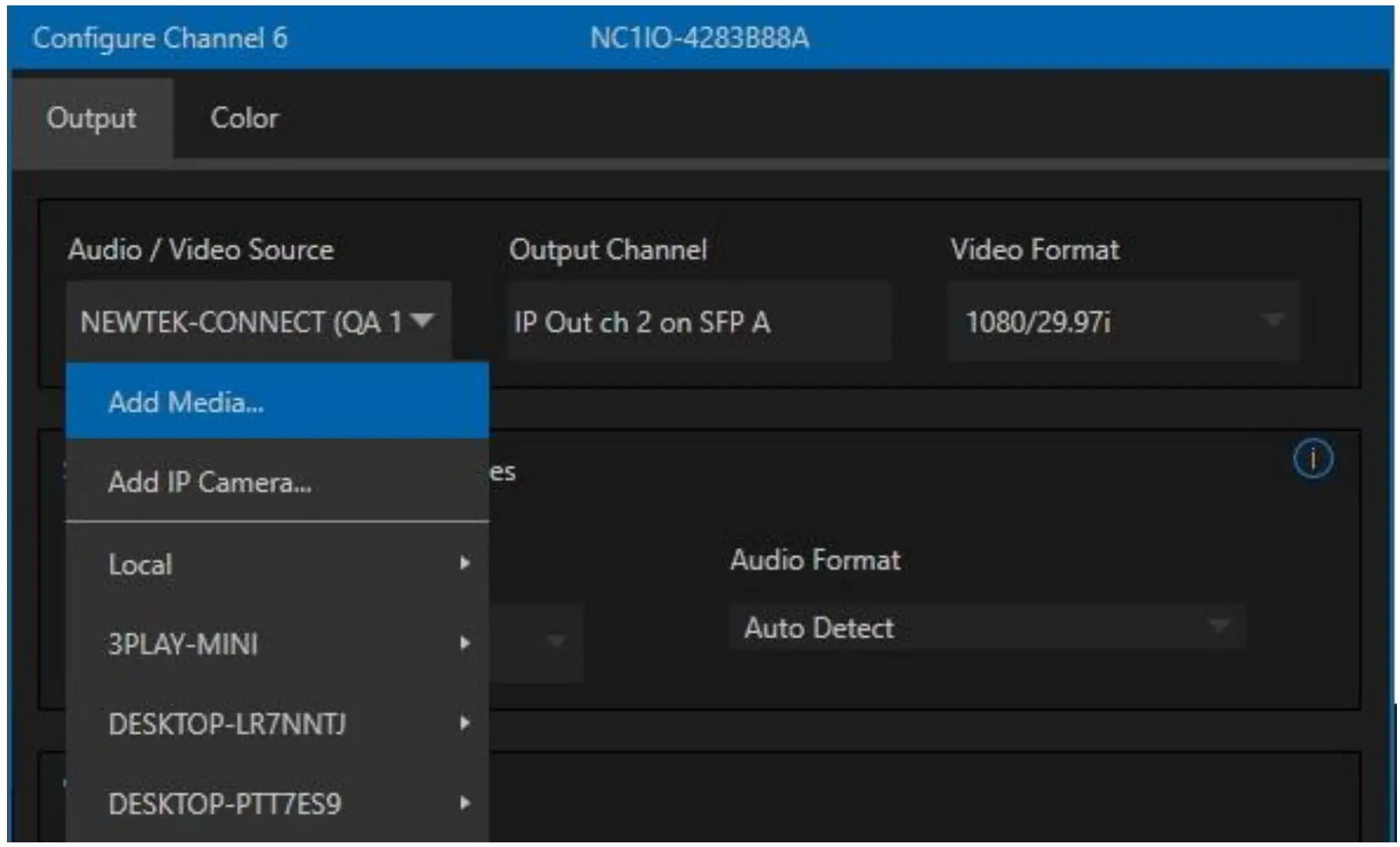This screenshot has width=1400, height=847.
Task: Click the IP Out ch 2 on SFP A field
Action: [x=698, y=322]
